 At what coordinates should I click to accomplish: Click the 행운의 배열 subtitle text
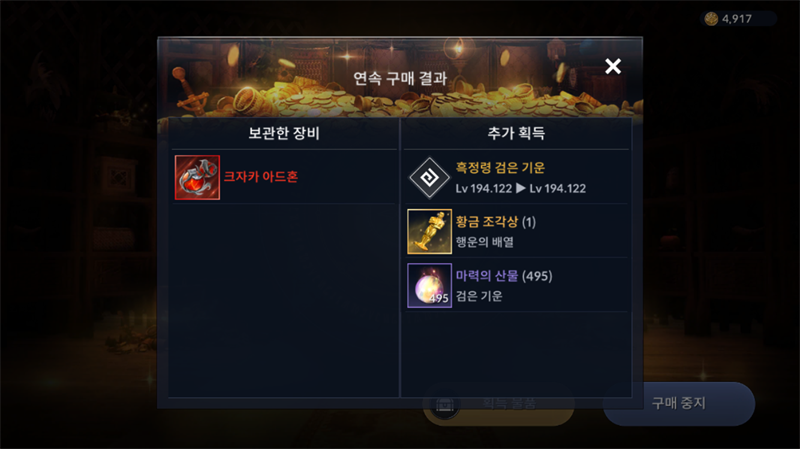[484, 242]
